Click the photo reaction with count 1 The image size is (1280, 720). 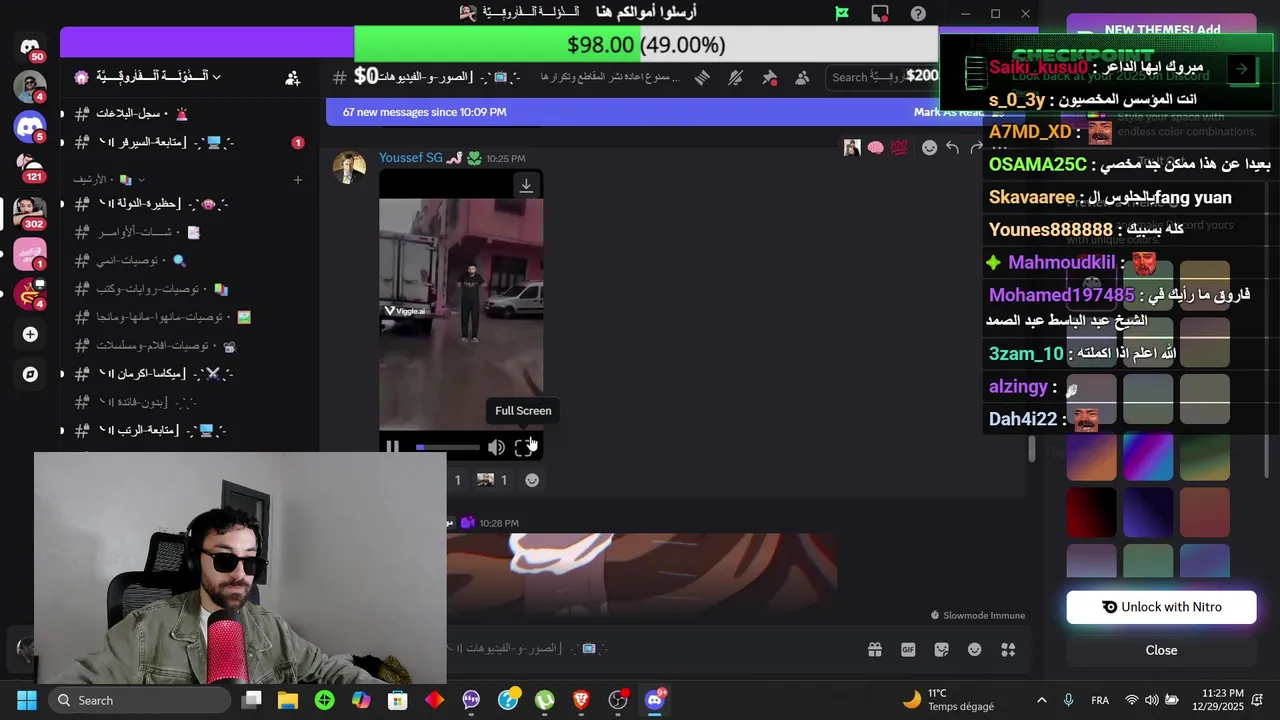click(492, 480)
